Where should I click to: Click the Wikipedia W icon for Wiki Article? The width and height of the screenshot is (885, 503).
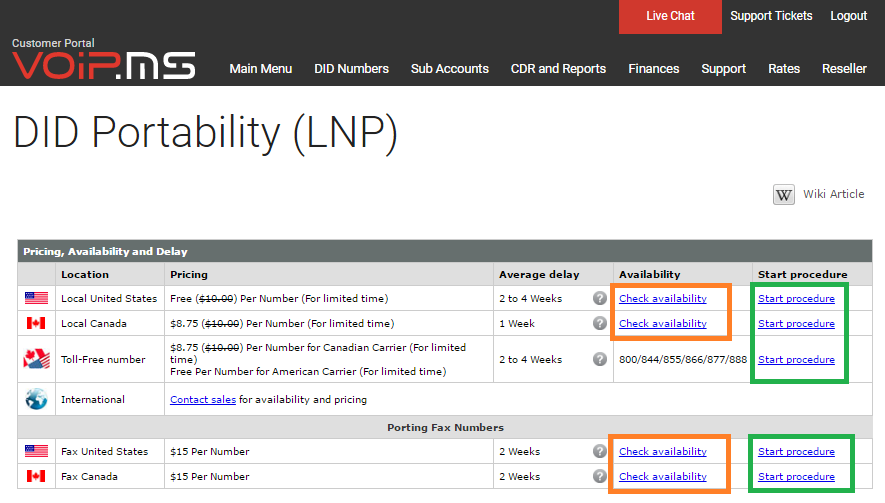click(x=783, y=195)
